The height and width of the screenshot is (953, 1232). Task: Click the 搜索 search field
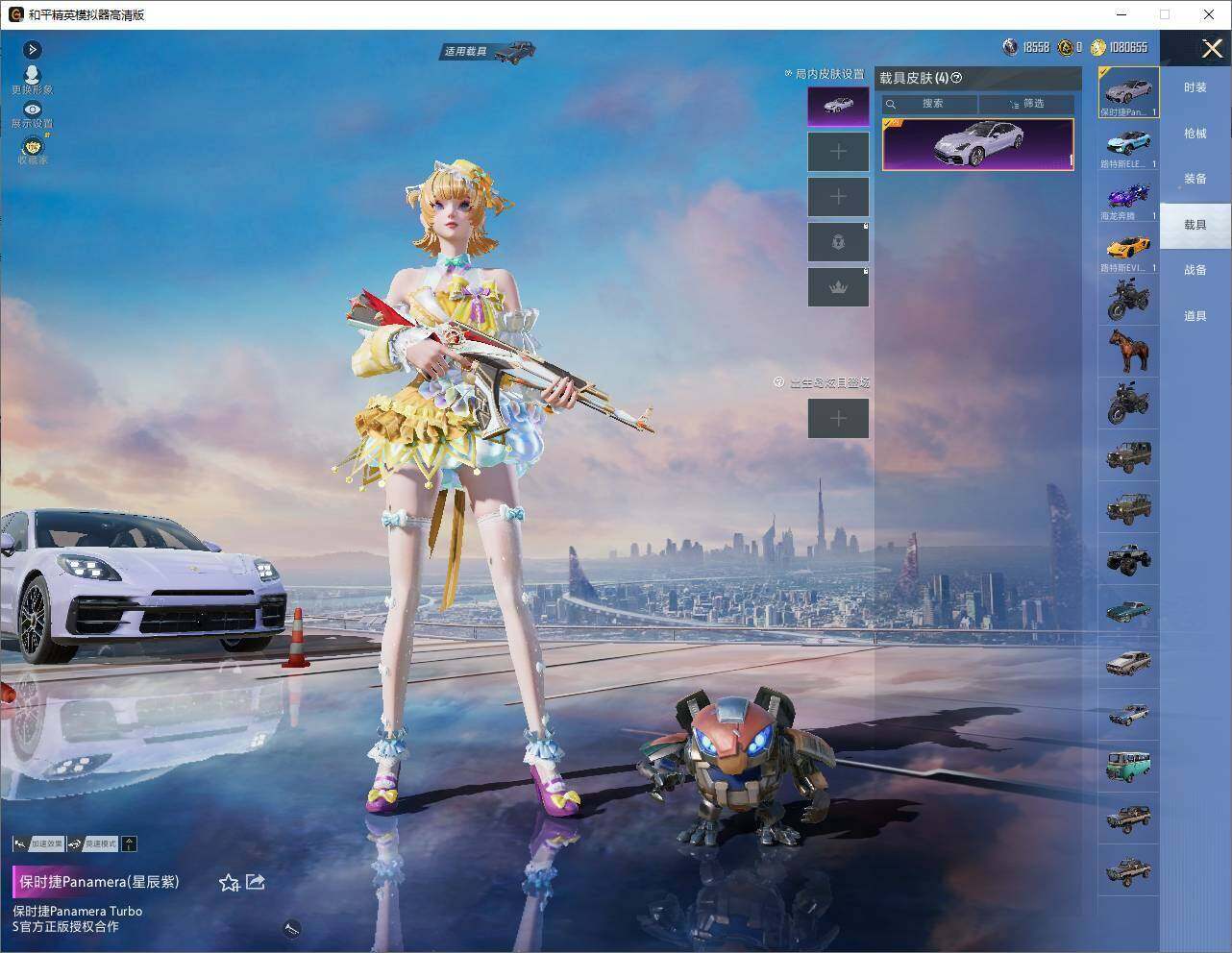[x=930, y=103]
